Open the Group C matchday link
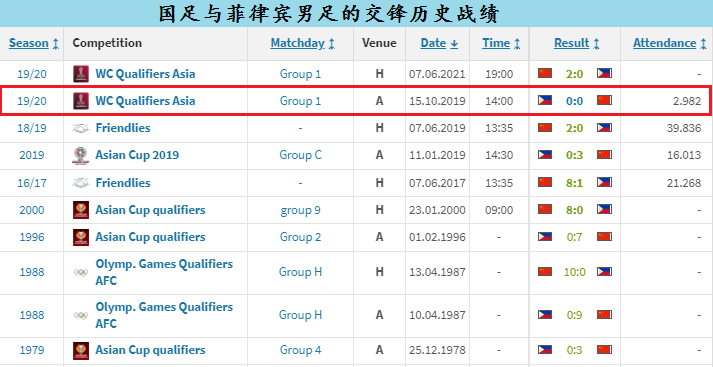 [300, 155]
